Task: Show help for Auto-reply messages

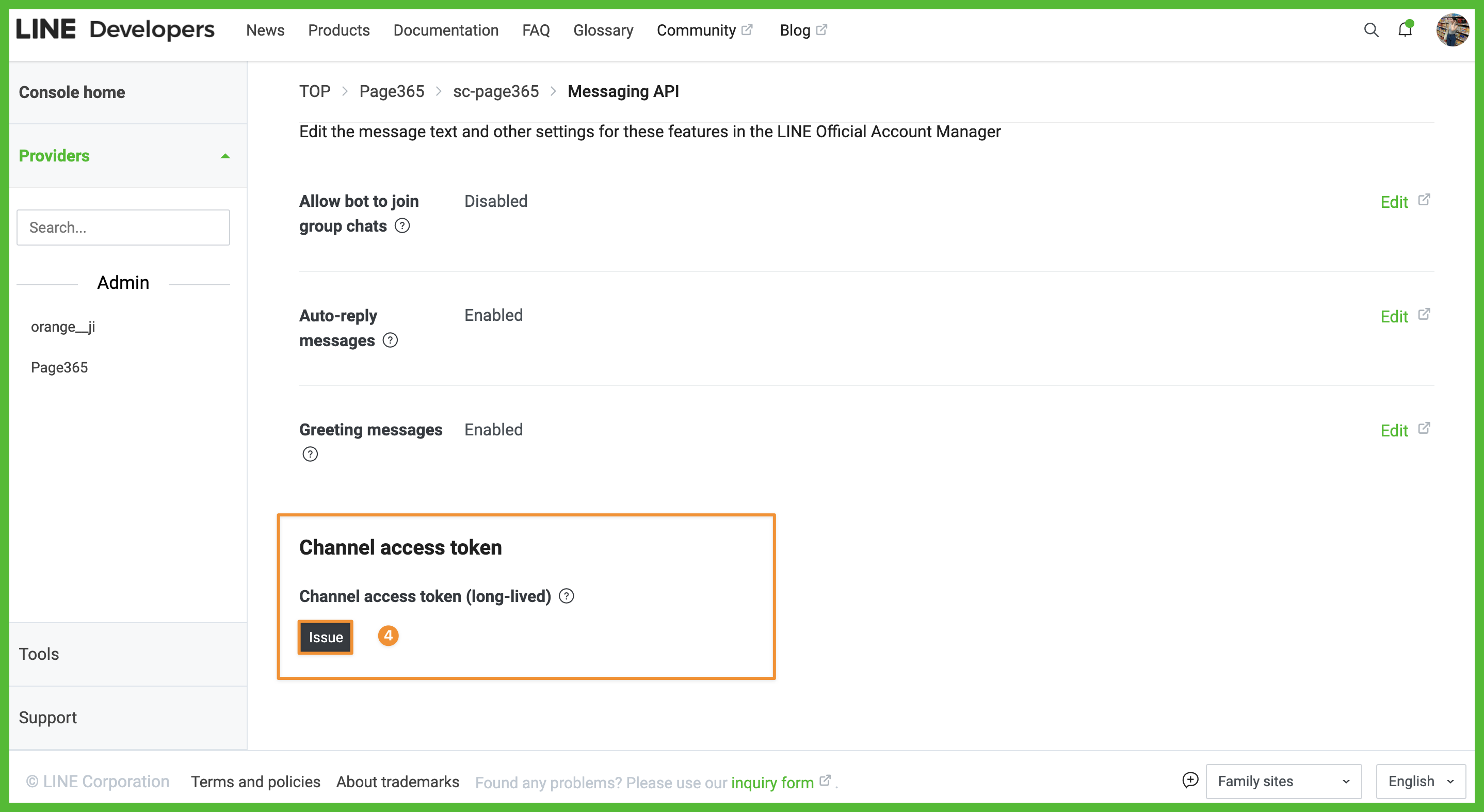Action: click(x=390, y=340)
